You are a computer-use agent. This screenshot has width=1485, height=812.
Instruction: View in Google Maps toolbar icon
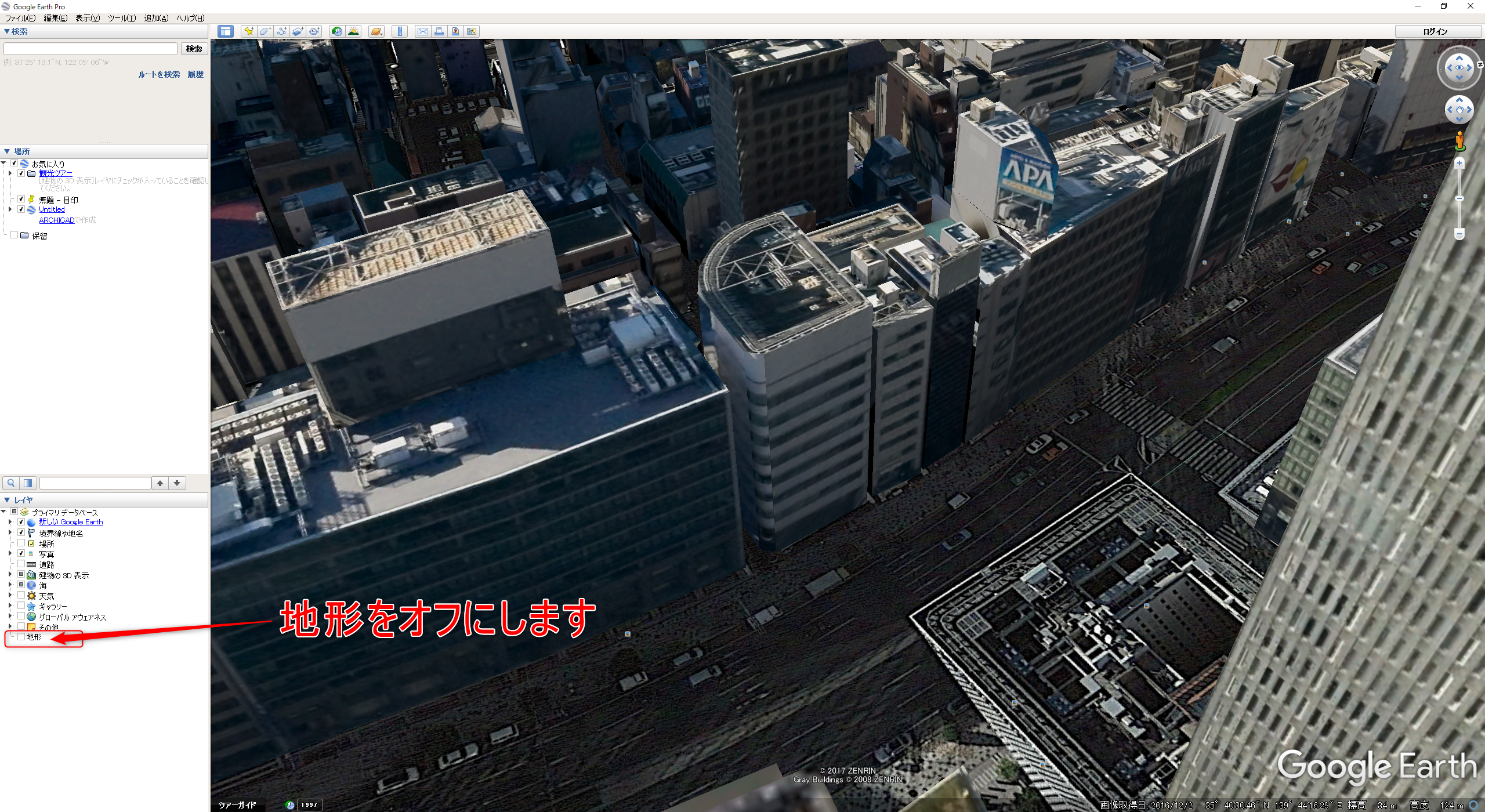tap(472, 31)
